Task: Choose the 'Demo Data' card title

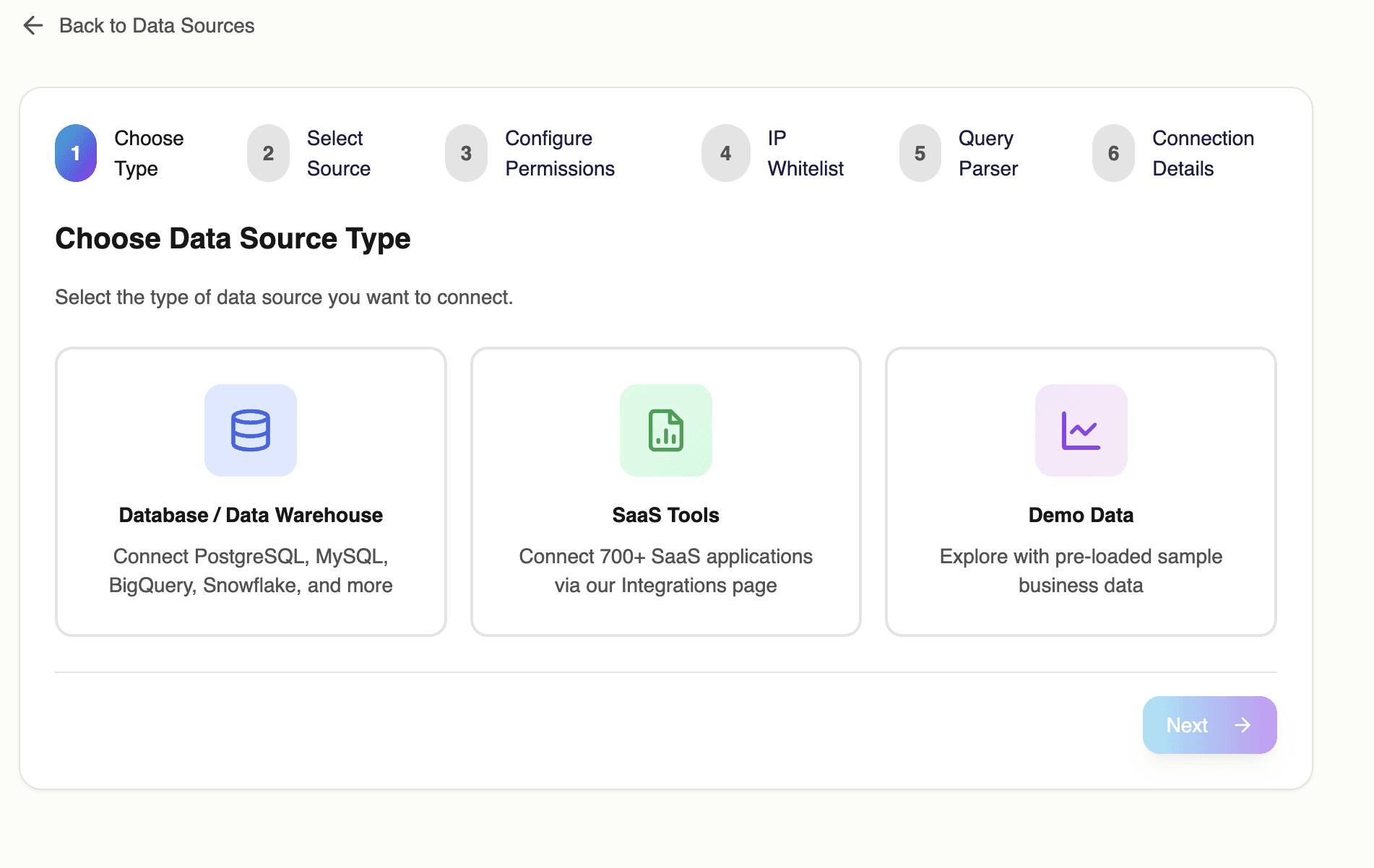Action: tap(1081, 515)
